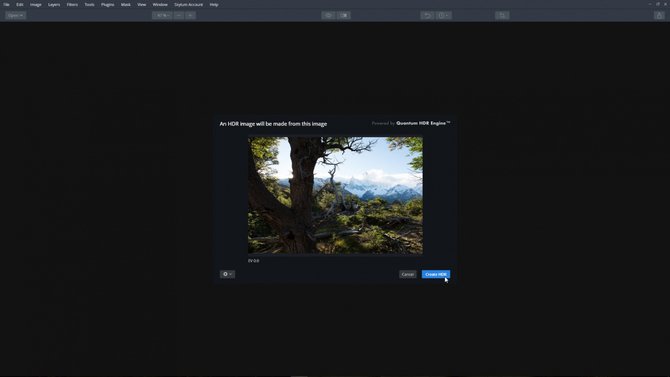Minimize the application window

click(x=650, y=4)
